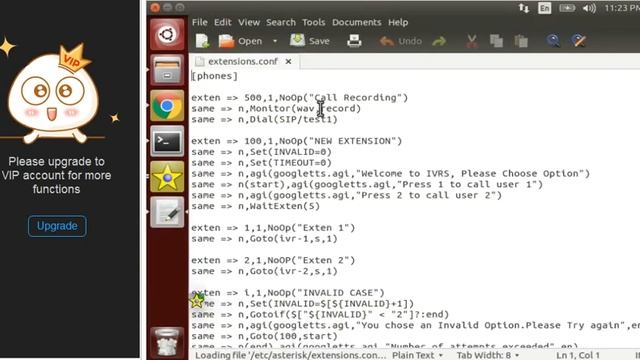Click the Goto(ivr-1,s,1) line
This screenshot has height=360, width=640.
point(264,238)
